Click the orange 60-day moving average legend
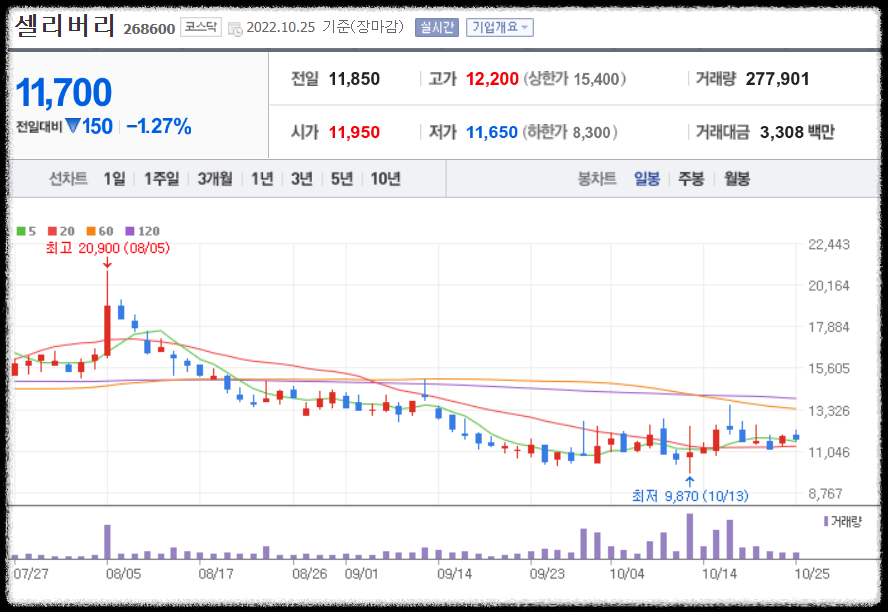This screenshot has width=888, height=612. (100, 231)
